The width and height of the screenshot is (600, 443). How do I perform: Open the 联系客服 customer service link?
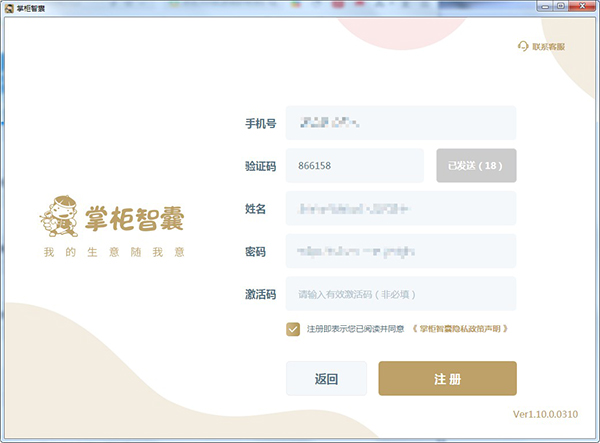[548, 47]
